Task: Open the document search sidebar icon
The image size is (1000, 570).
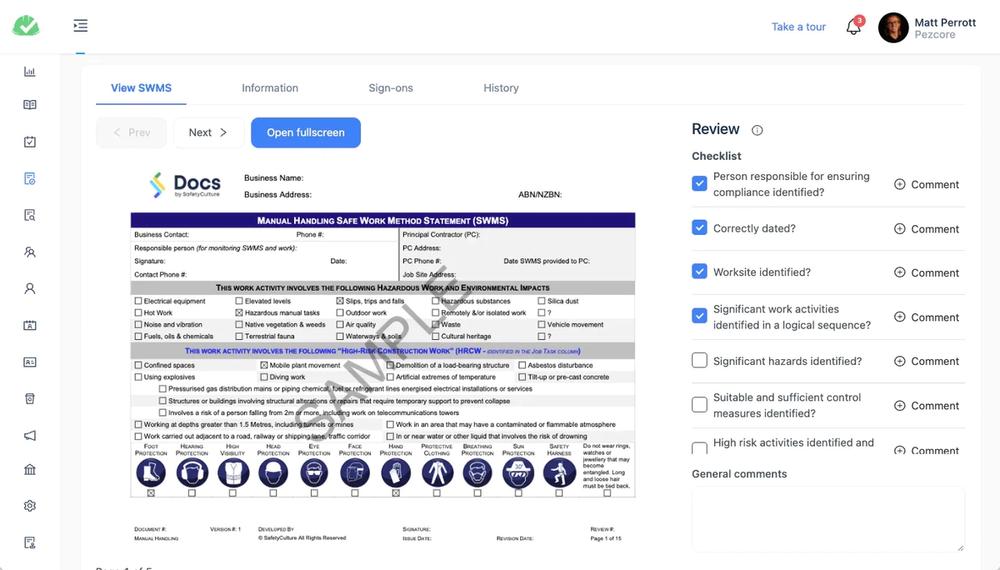Action: click(x=29, y=215)
